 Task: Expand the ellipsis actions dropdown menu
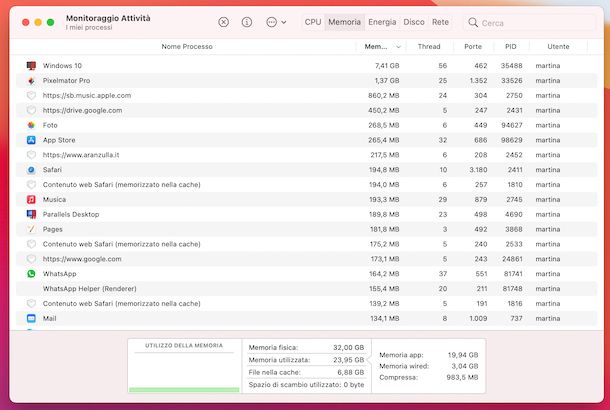tap(276, 21)
